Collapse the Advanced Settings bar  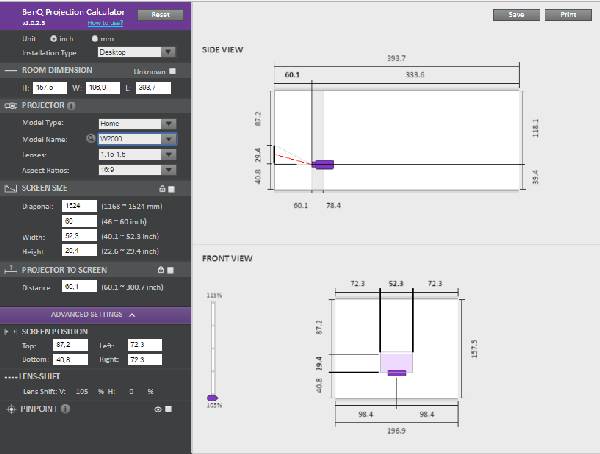tap(95, 315)
